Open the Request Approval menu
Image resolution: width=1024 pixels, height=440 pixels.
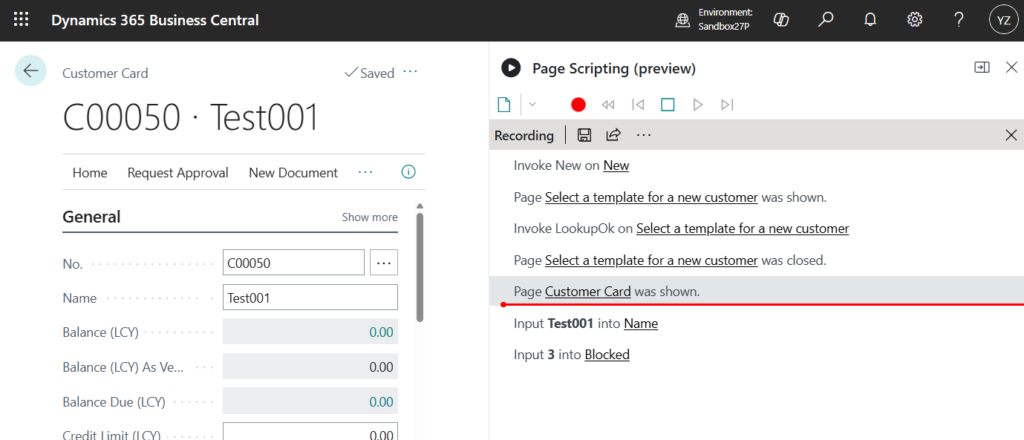click(178, 172)
